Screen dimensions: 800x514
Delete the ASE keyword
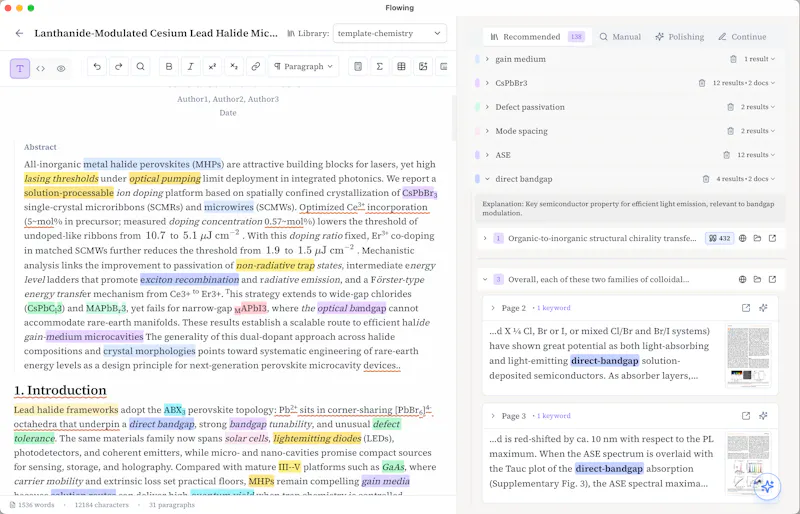727,155
